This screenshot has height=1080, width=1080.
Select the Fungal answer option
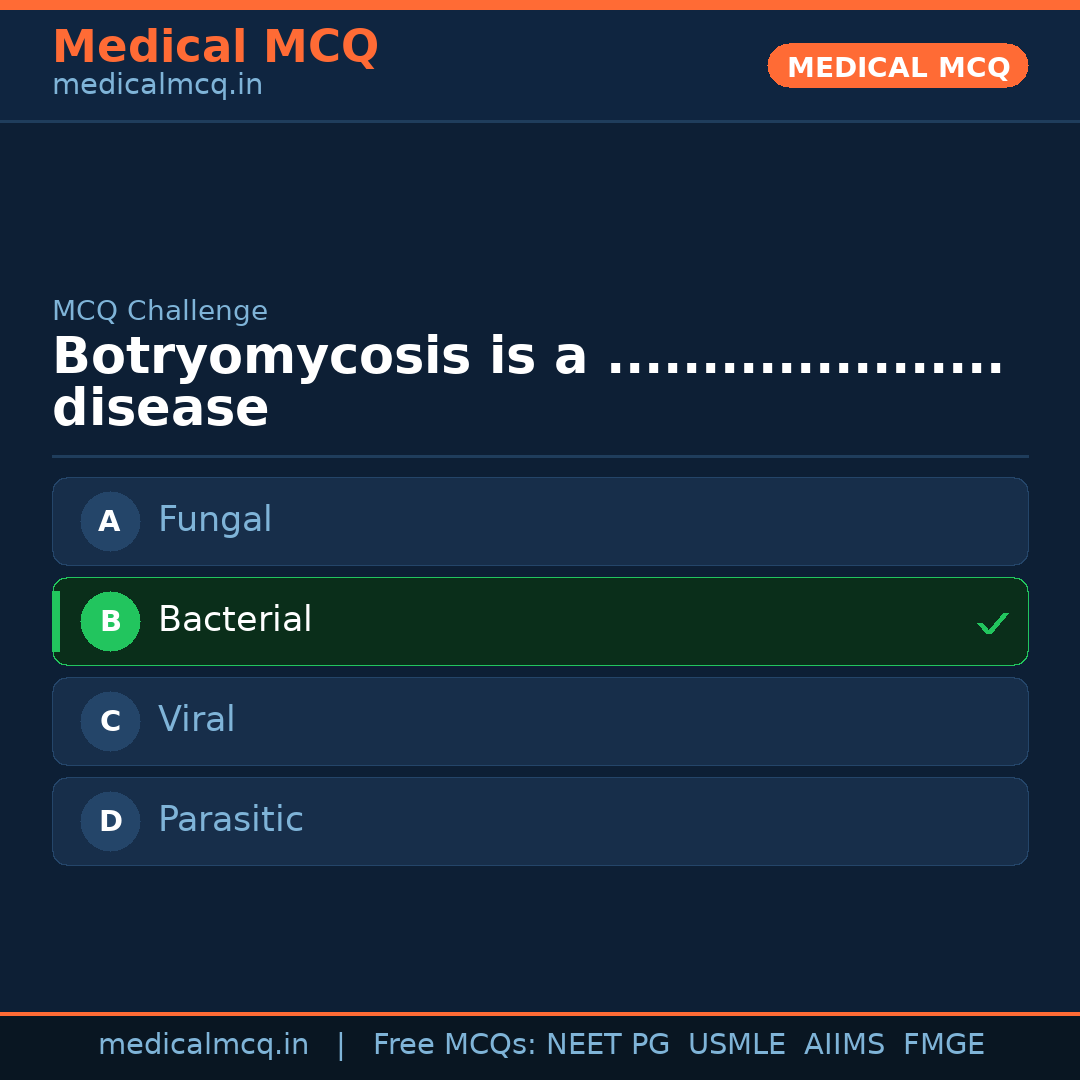tap(540, 521)
